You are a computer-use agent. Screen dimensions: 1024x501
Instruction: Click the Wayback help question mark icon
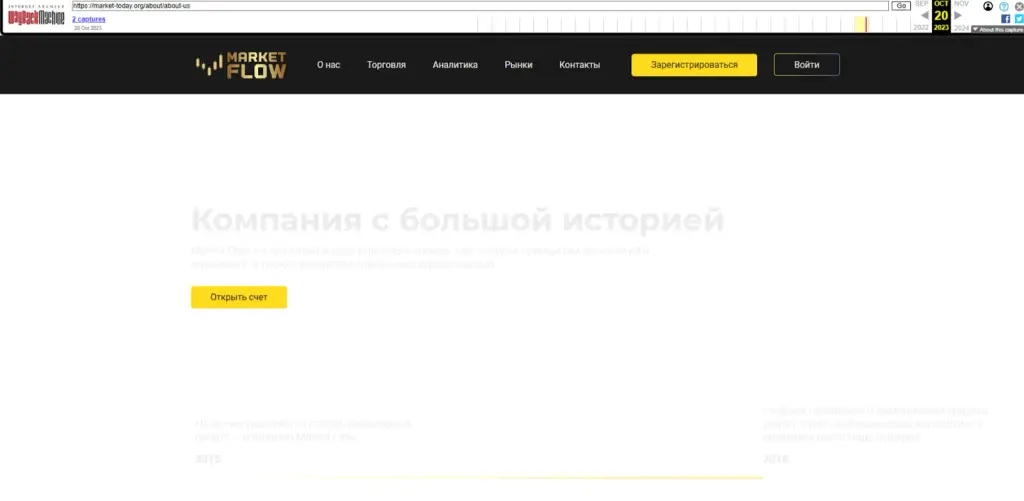coord(1004,7)
